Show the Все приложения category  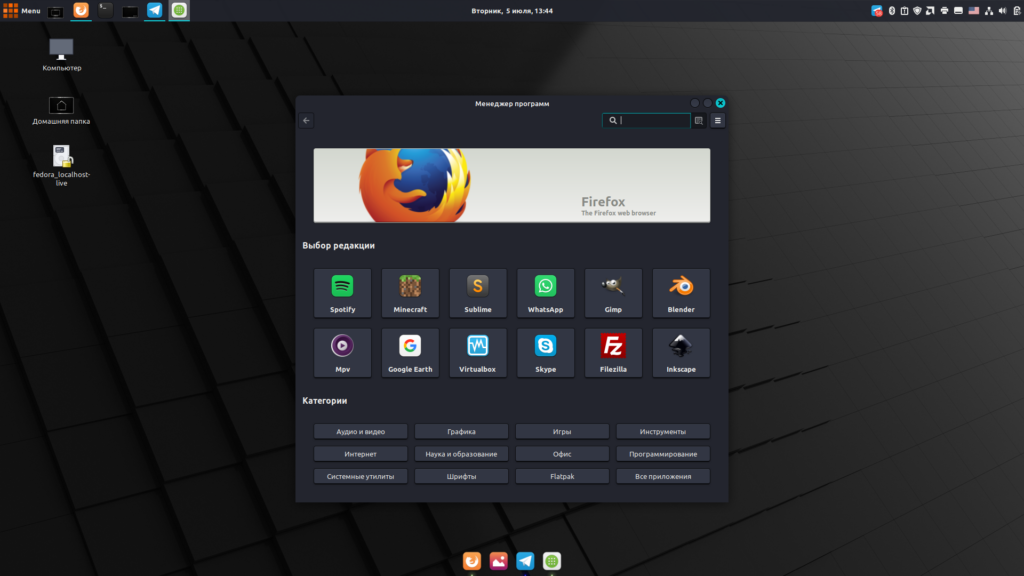(663, 477)
